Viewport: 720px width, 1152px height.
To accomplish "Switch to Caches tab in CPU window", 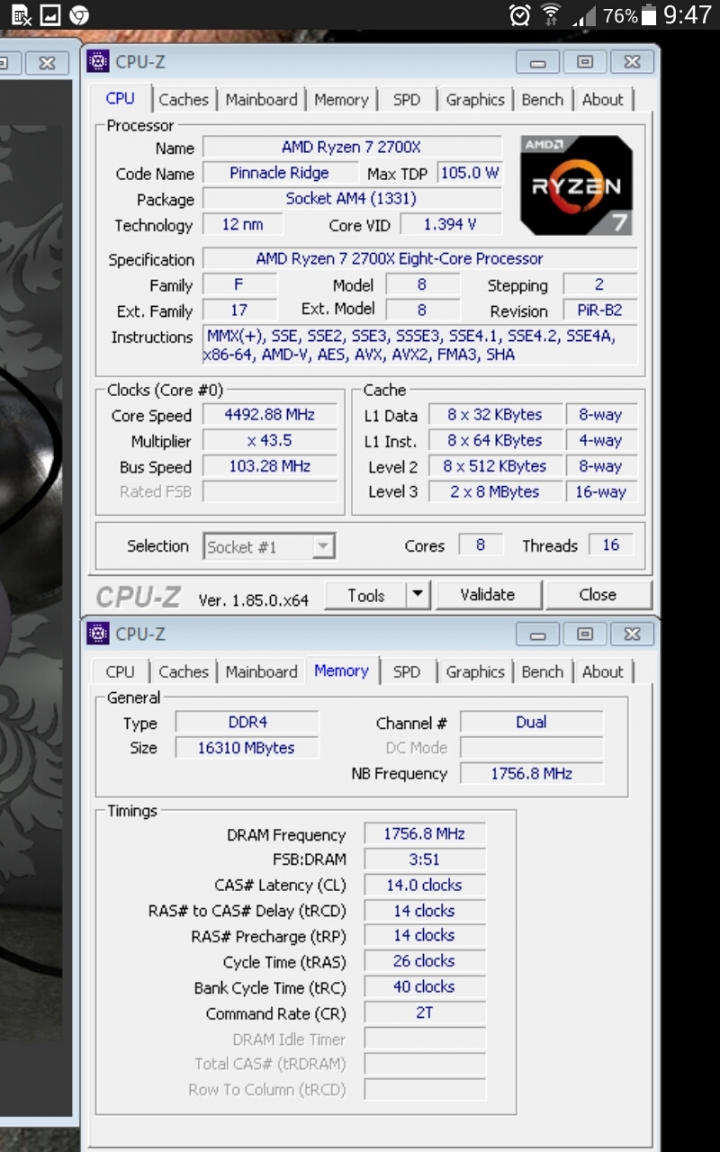I will click(184, 99).
